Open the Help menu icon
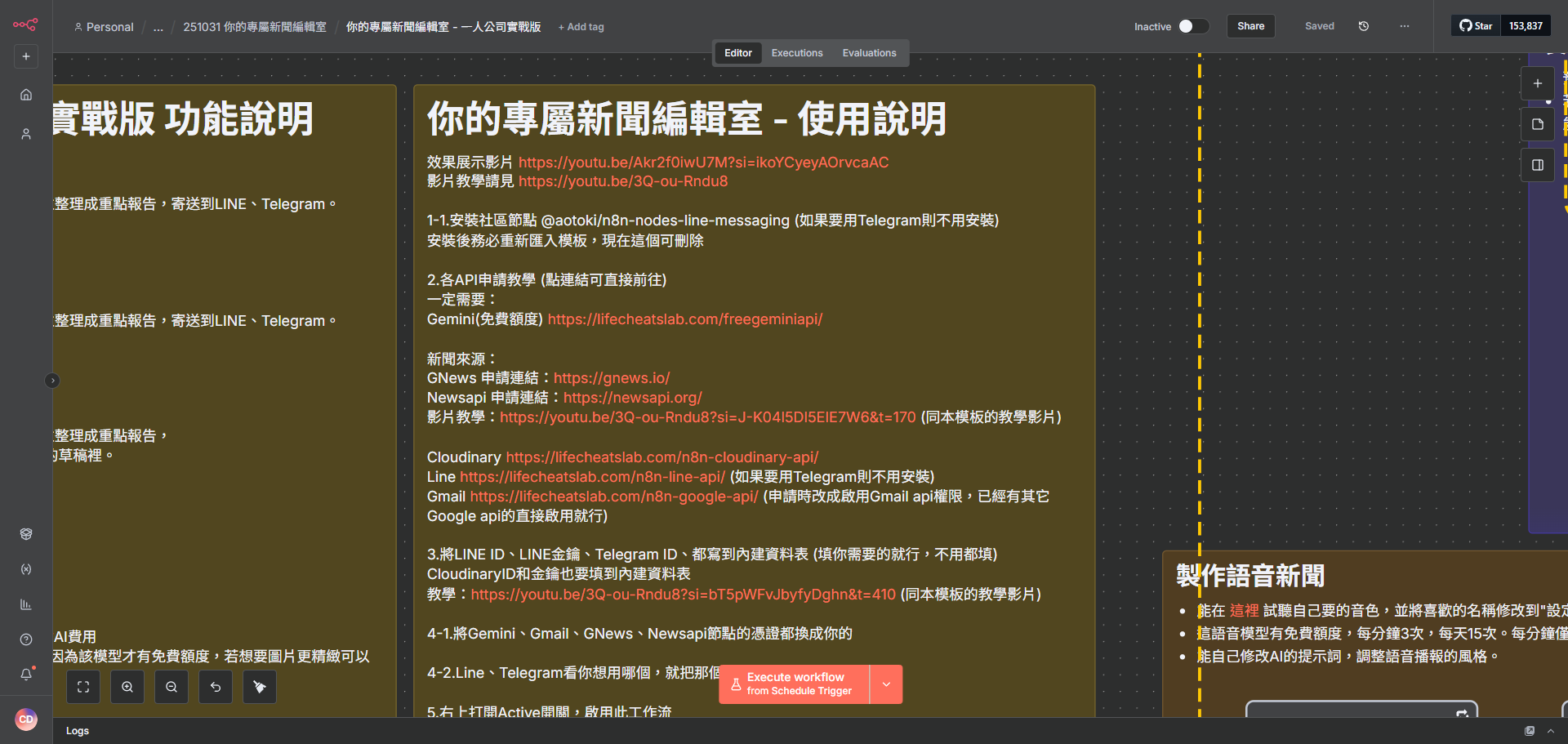This screenshot has height=744, width=1568. (x=26, y=639)
